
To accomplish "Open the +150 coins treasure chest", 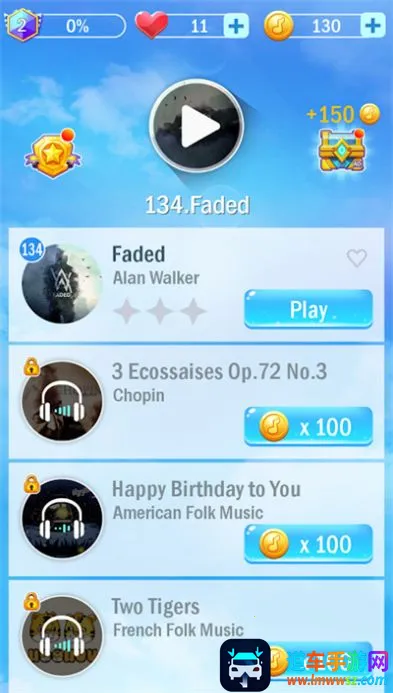I will tap(342, 150).
